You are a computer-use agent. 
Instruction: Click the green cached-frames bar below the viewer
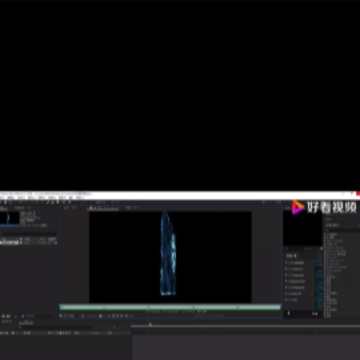coord(170,307)
